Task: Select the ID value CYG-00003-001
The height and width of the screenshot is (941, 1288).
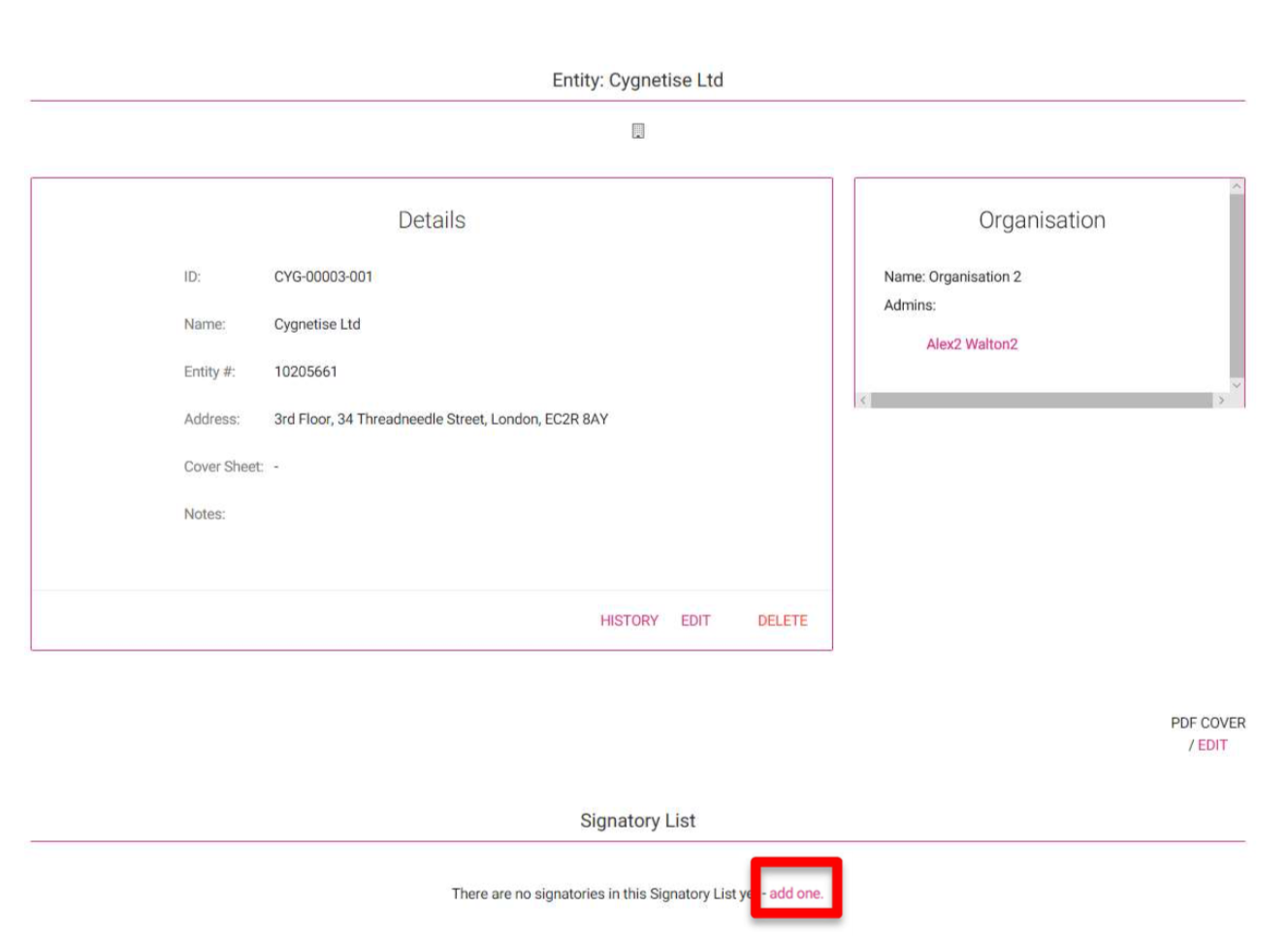Action: point(323,276)
